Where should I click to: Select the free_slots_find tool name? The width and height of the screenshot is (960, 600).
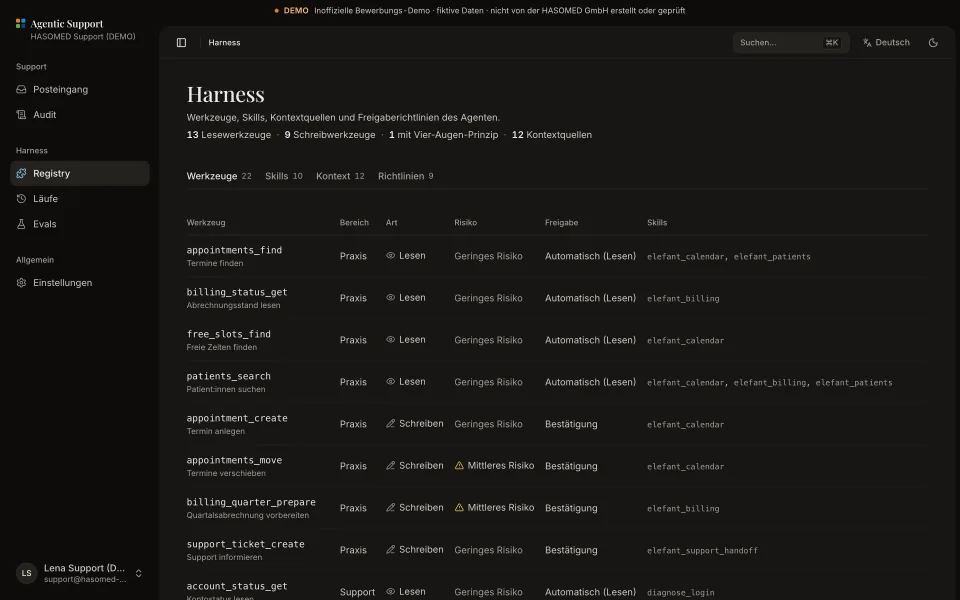click(228, 334)
